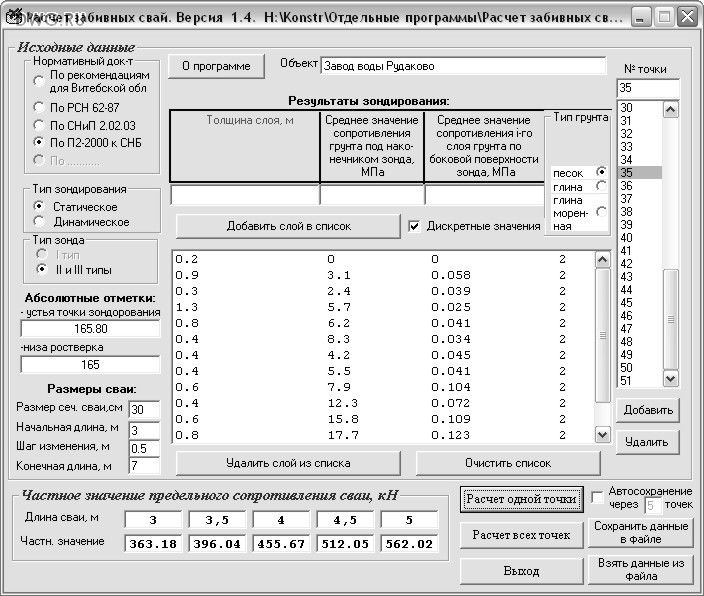Click the 'низа ростверка' field with 165

point(90,365)
